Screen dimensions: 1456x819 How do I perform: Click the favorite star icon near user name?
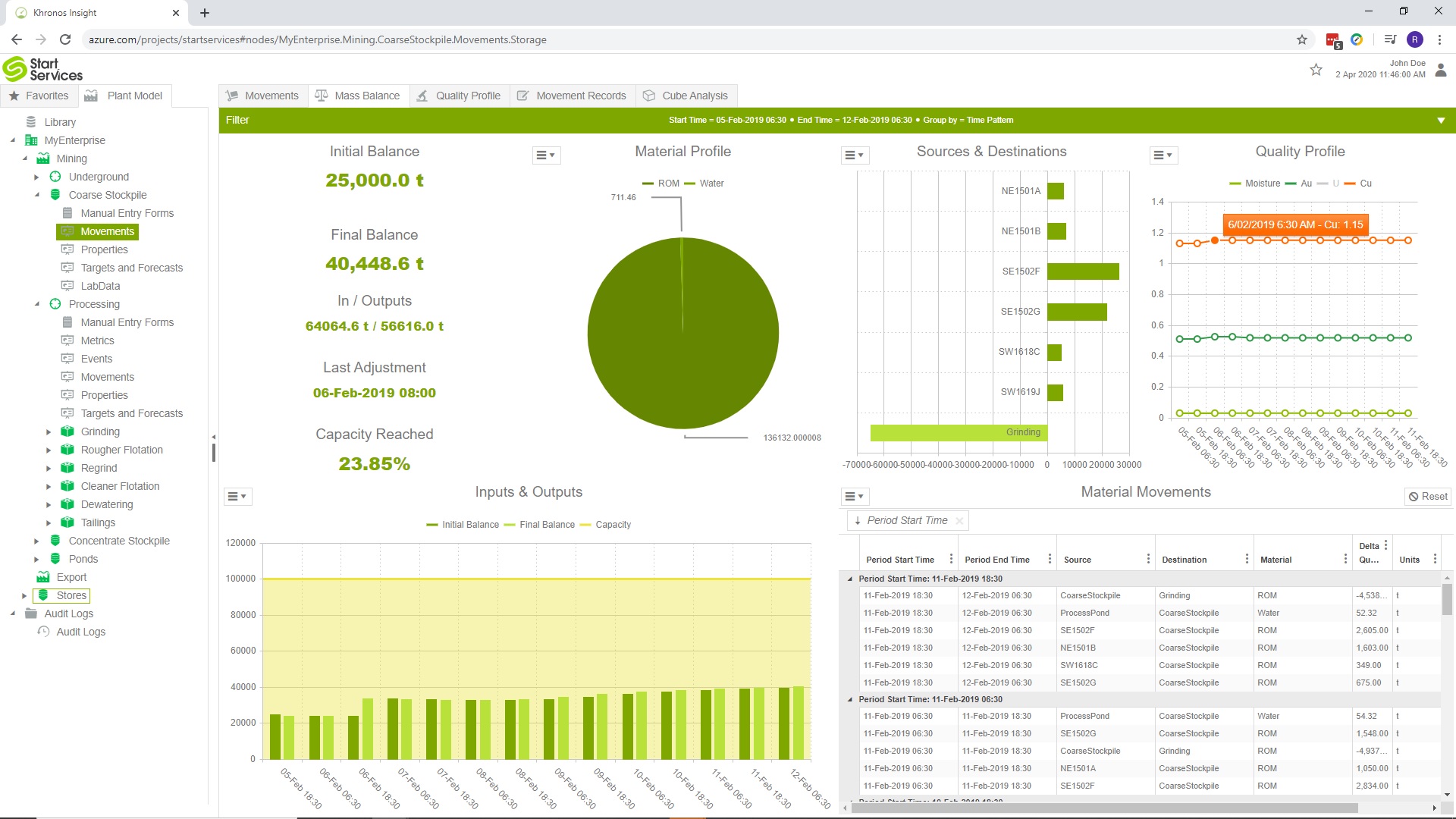coord(1316,70)
